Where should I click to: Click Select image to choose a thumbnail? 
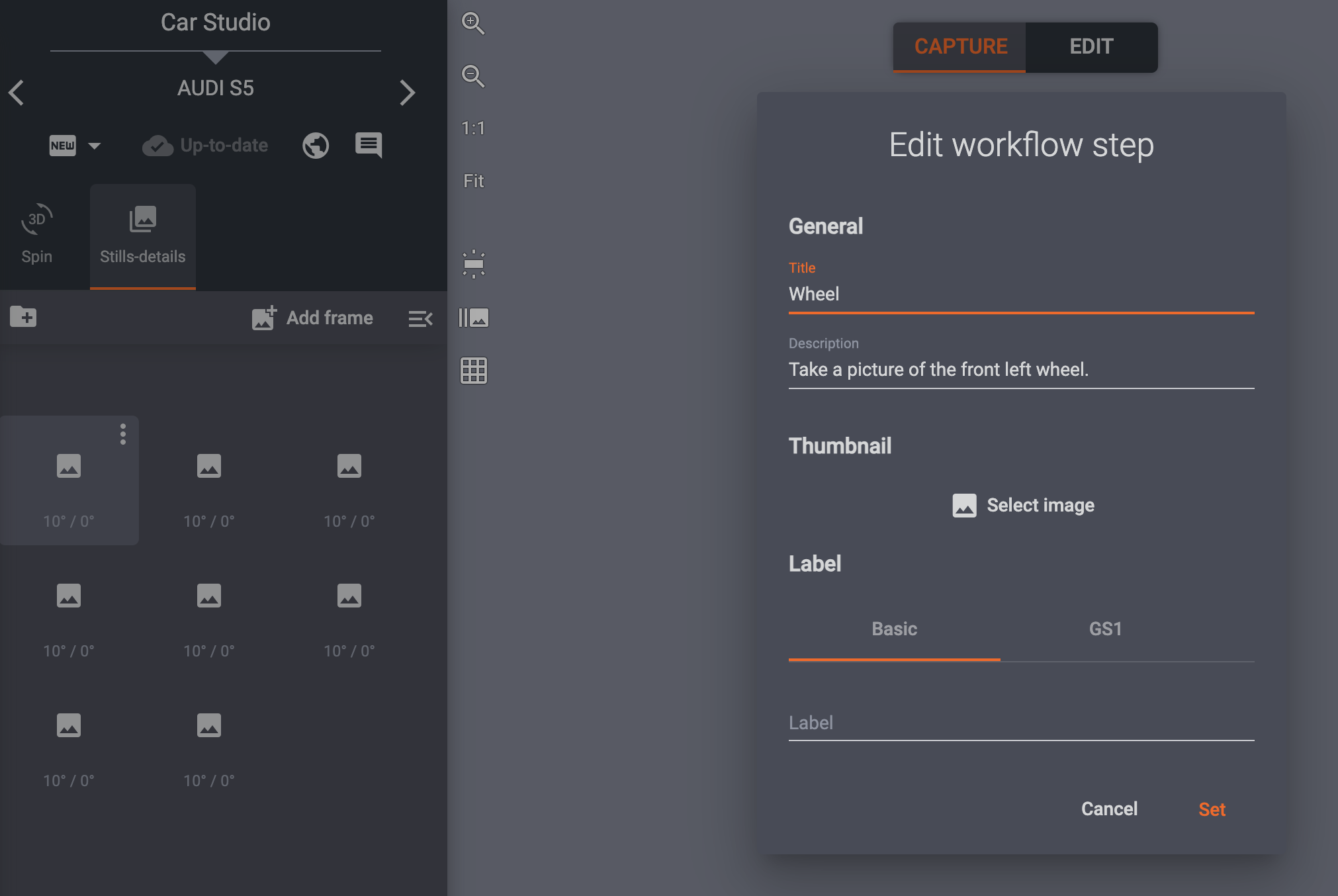coord(1023,505)
